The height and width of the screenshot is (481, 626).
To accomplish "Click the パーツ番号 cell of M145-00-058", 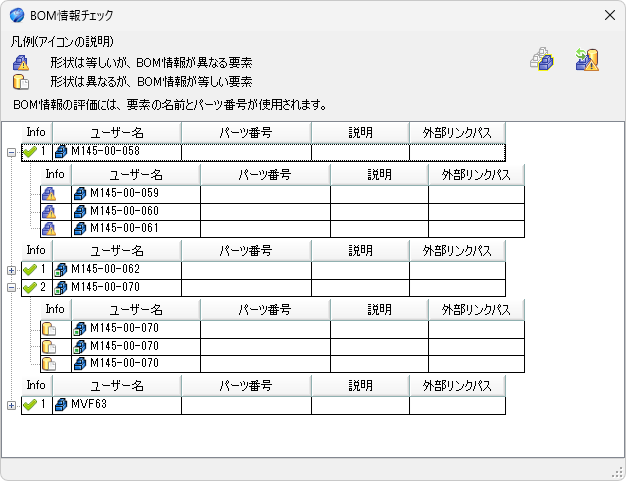I will click(246, 152).
